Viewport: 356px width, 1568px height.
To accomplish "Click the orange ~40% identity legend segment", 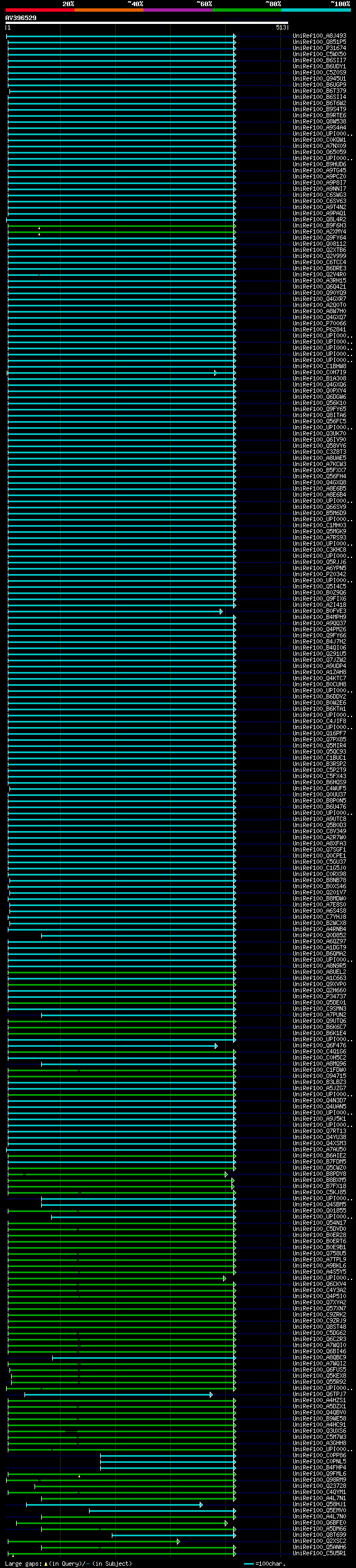I will [109, 10].
